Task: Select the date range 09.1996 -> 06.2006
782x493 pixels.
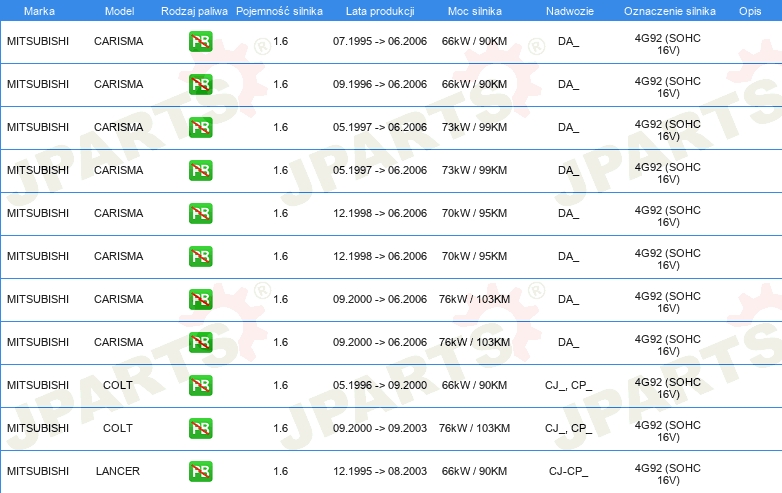Action: 380,84
